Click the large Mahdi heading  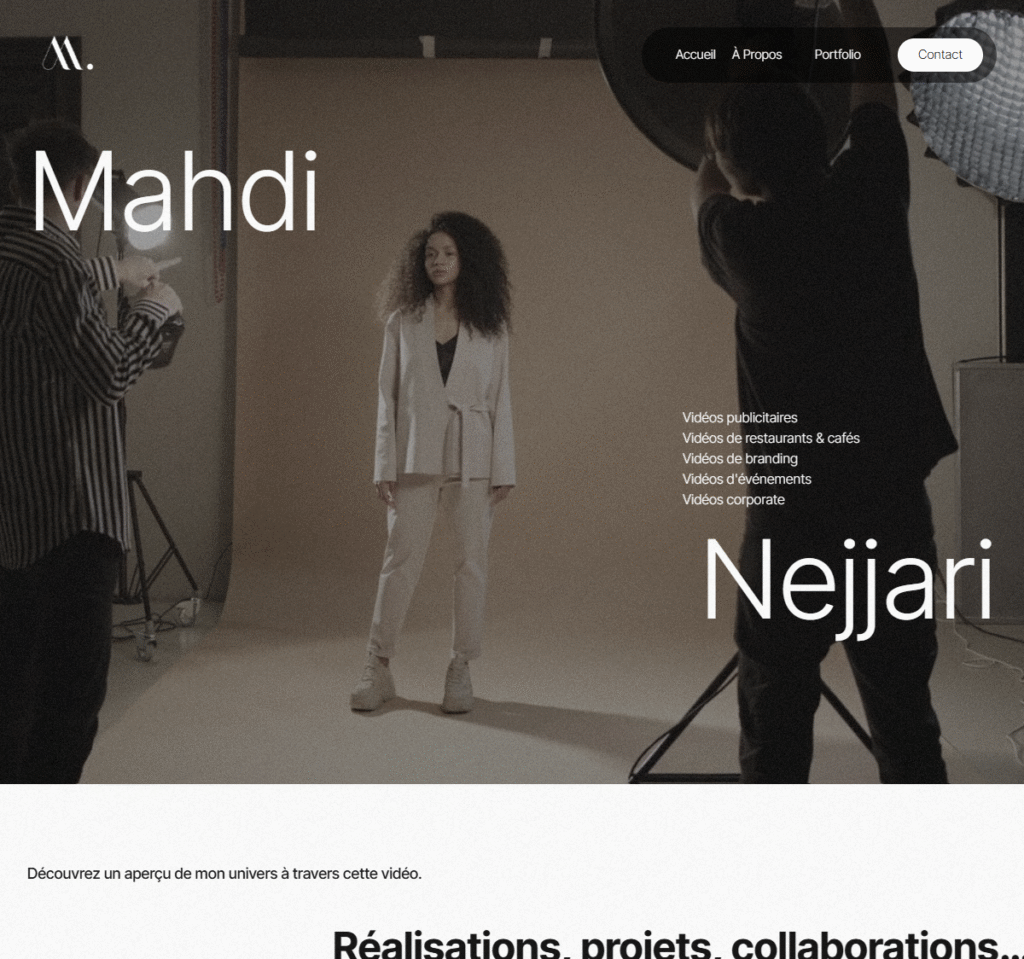pyautogui.click(x=175, y=191)
